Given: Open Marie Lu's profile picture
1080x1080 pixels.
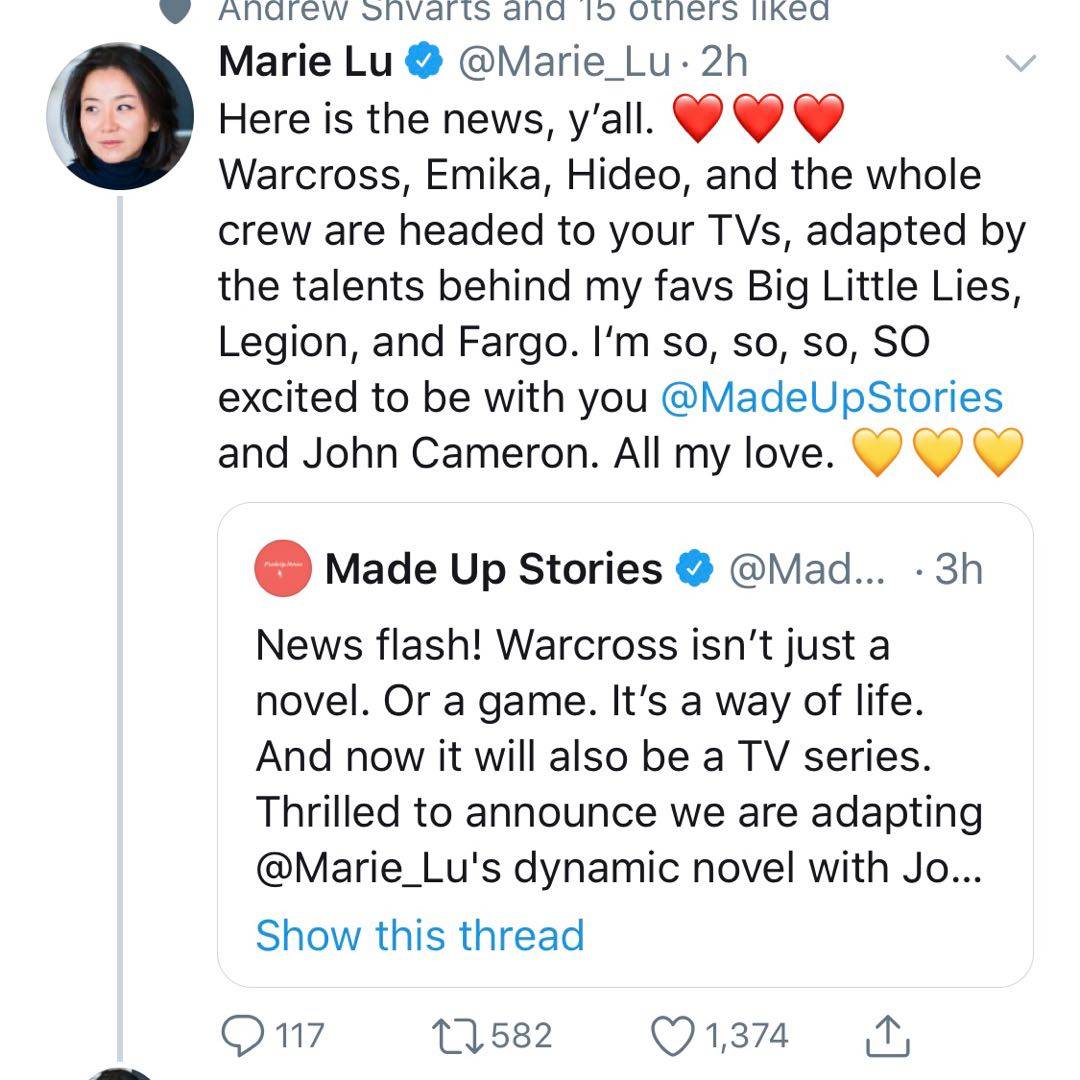Looking at the screenshot, I should [120, 116].
